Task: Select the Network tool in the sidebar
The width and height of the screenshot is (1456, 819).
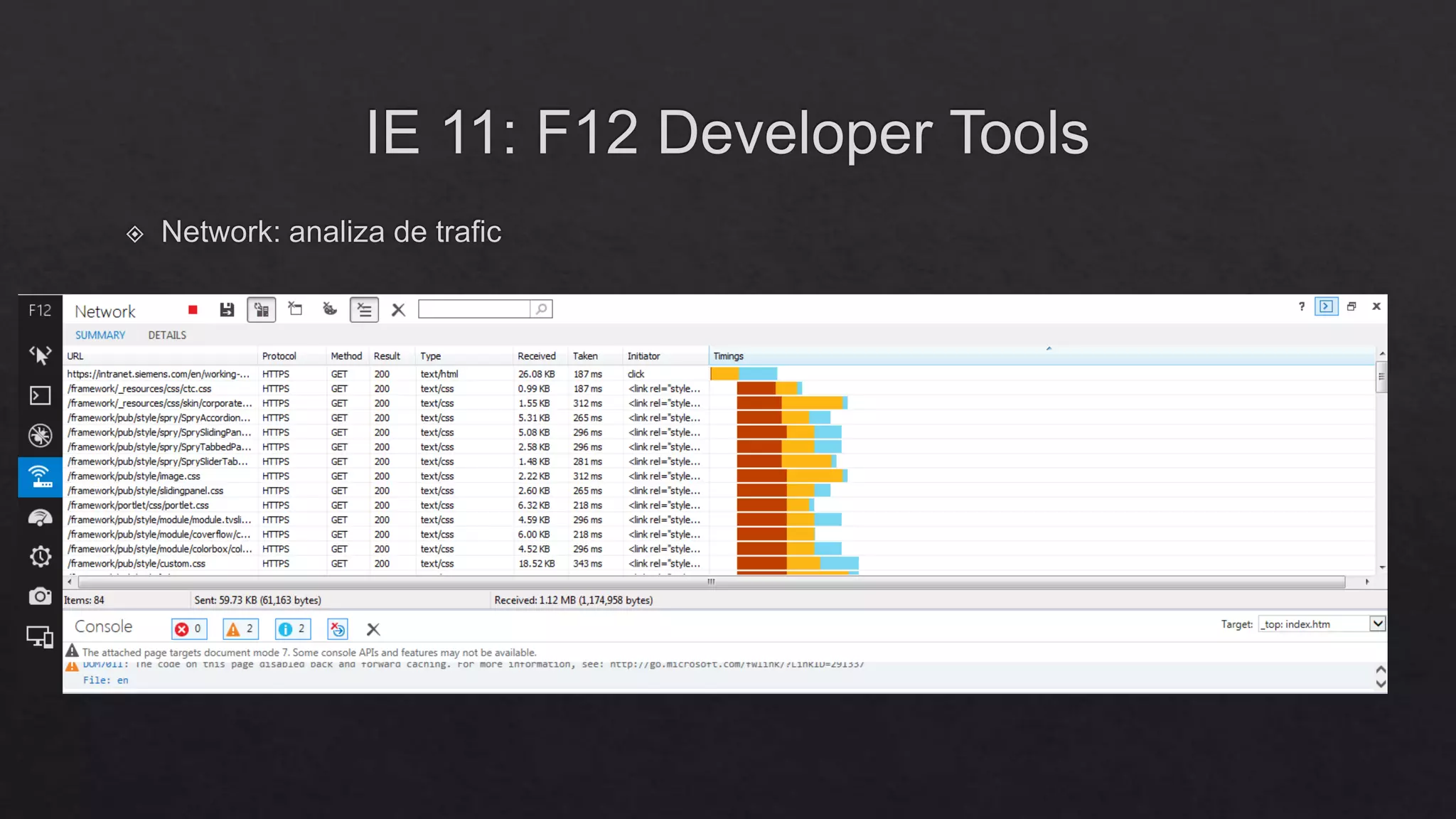Action: [x=40, y=476]
